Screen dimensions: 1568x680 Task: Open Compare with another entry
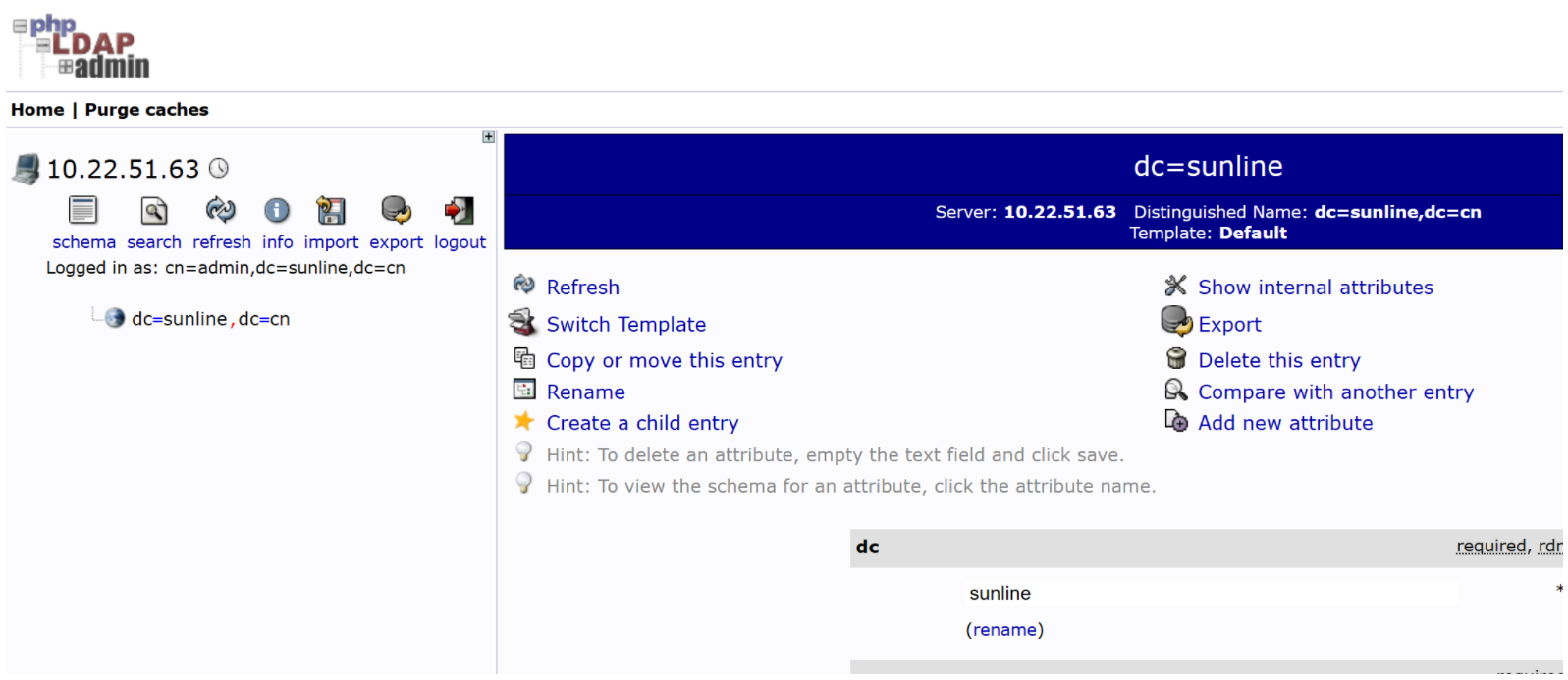point(1336,392)
